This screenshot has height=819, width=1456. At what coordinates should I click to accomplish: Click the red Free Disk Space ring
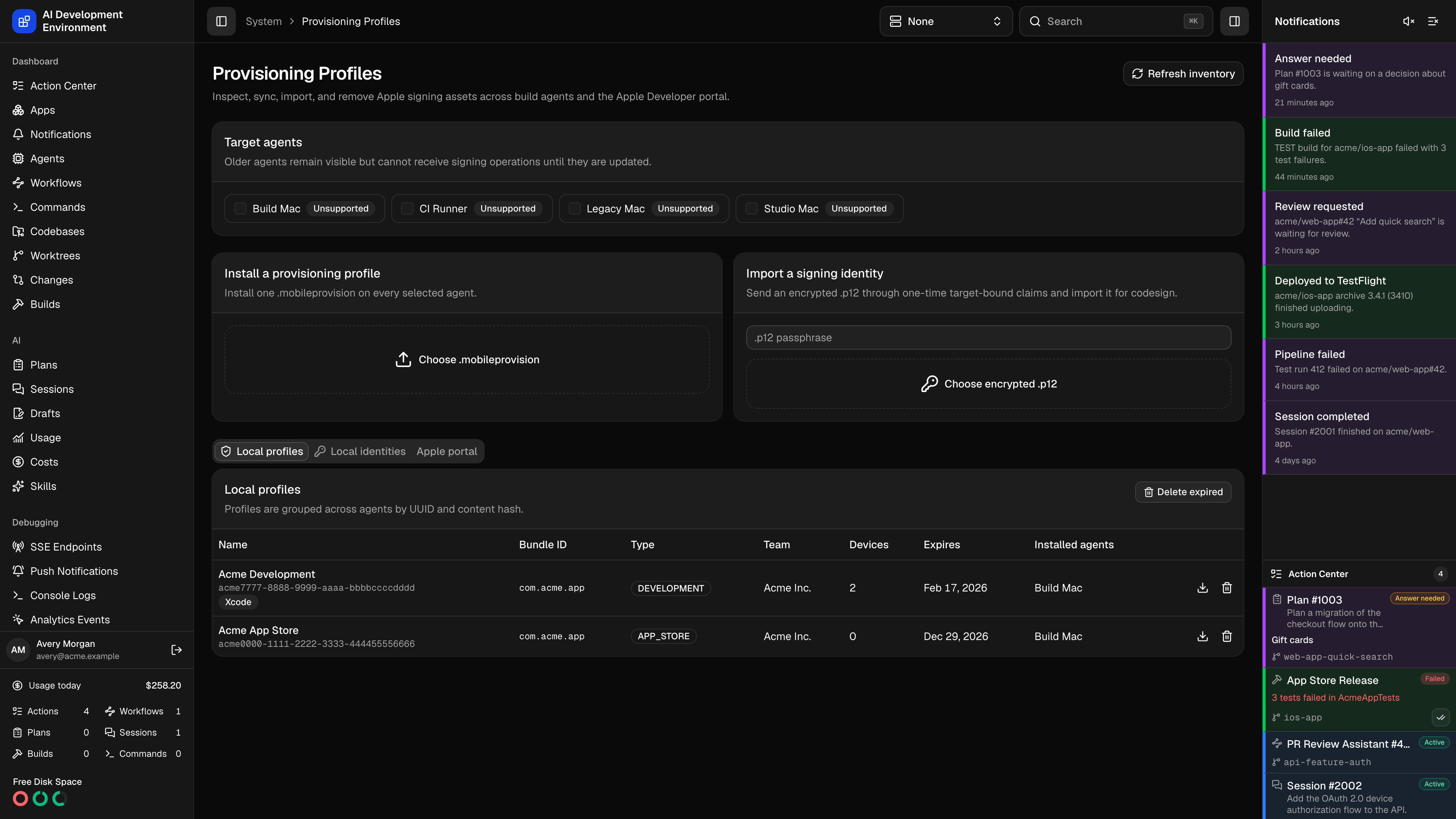[x=20, y=799]
